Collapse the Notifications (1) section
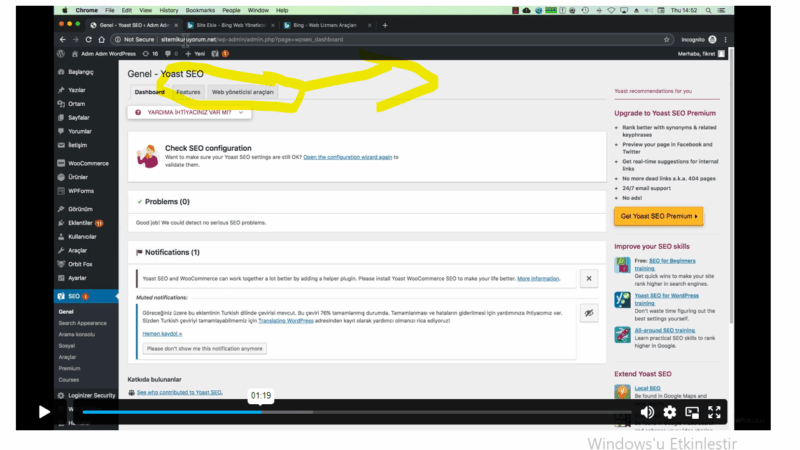The height and width of the screenshot is (450, 800). tap(139, 252)
